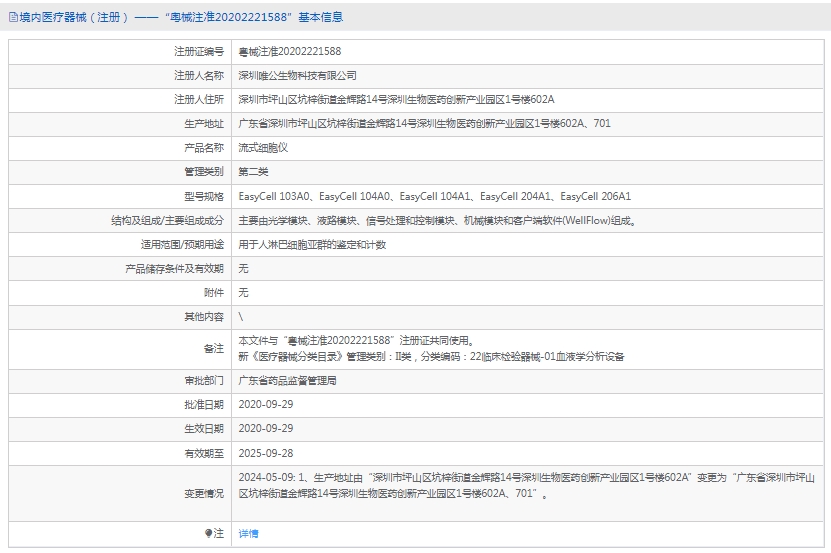
Task: Click the 产品名称 label
Action: (x=204, y=147)
